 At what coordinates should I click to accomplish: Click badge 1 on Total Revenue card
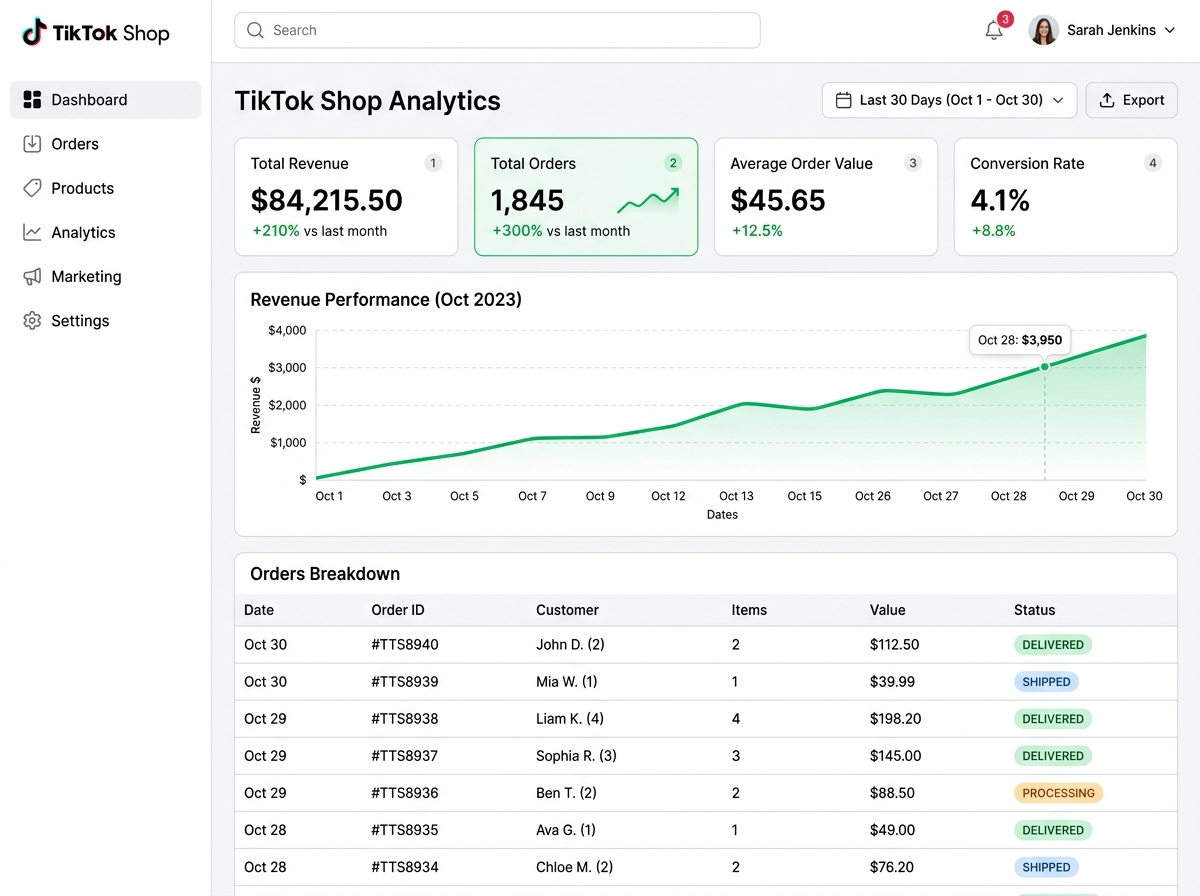[x=433, y=163]
